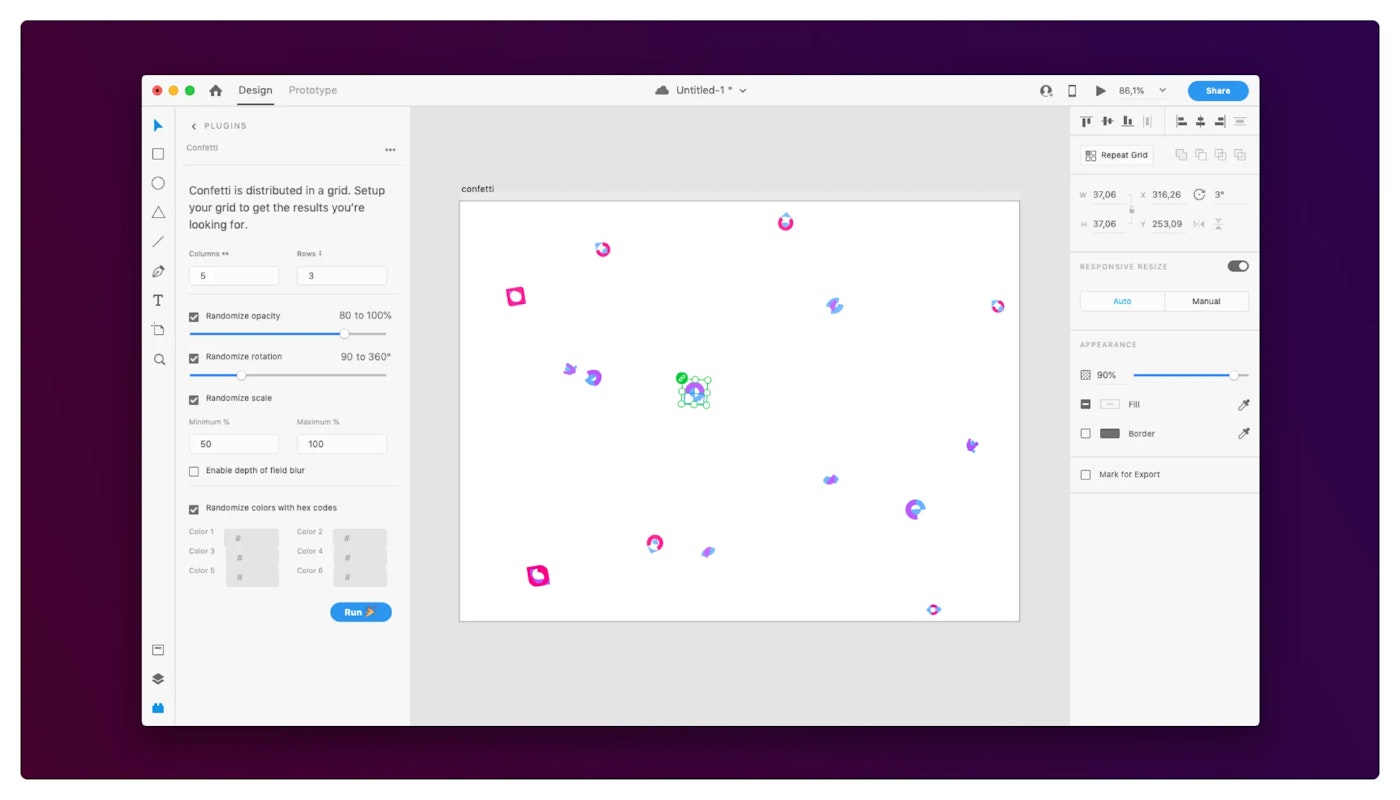This screenshot has height=800, width=1400.
Task: Select the Polygon triangle tool
Action: [x=158, y=212]
